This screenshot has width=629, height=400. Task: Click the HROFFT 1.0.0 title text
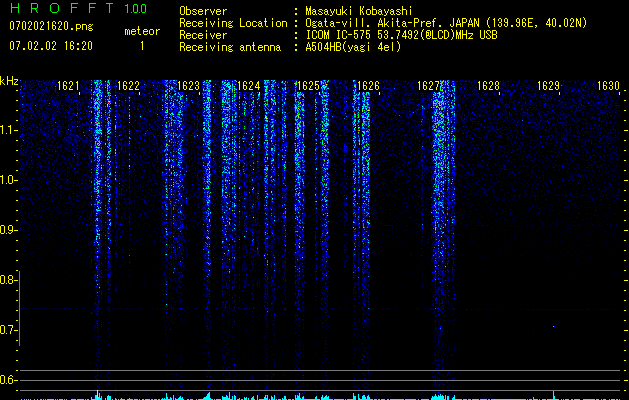point(79,8)
